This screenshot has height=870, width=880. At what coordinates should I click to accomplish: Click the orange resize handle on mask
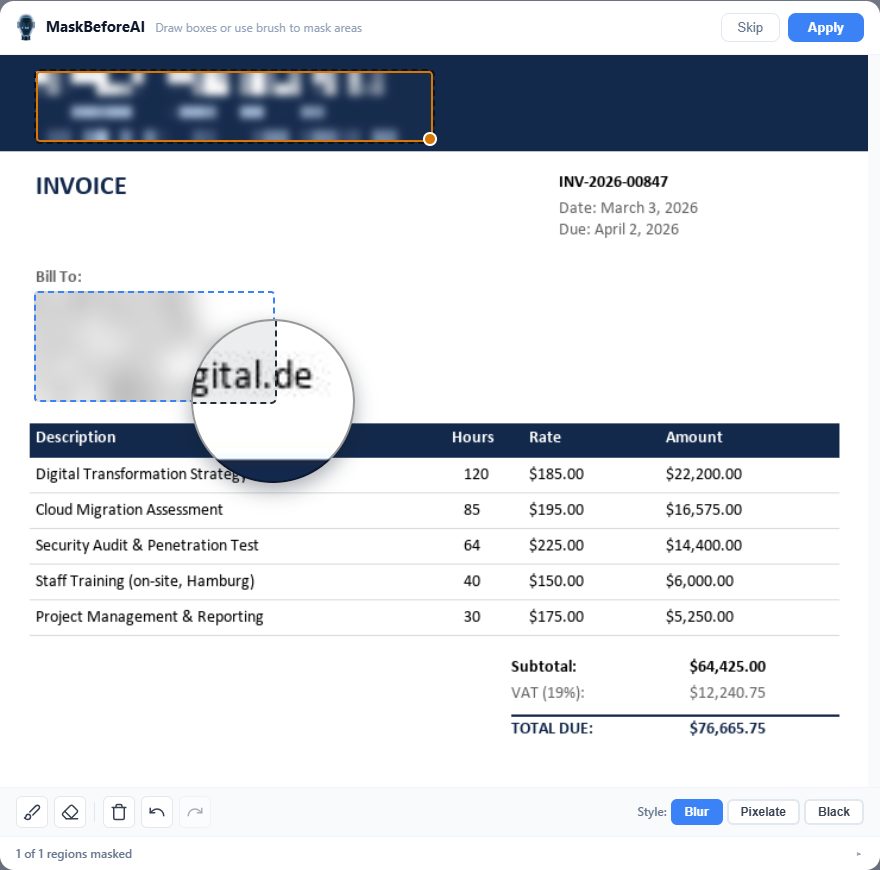[x=429, y=139]
